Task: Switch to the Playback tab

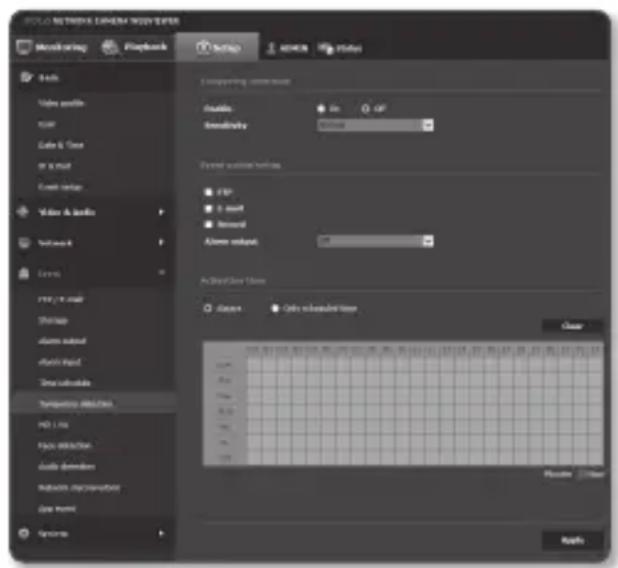Action: tap(134, 47)
